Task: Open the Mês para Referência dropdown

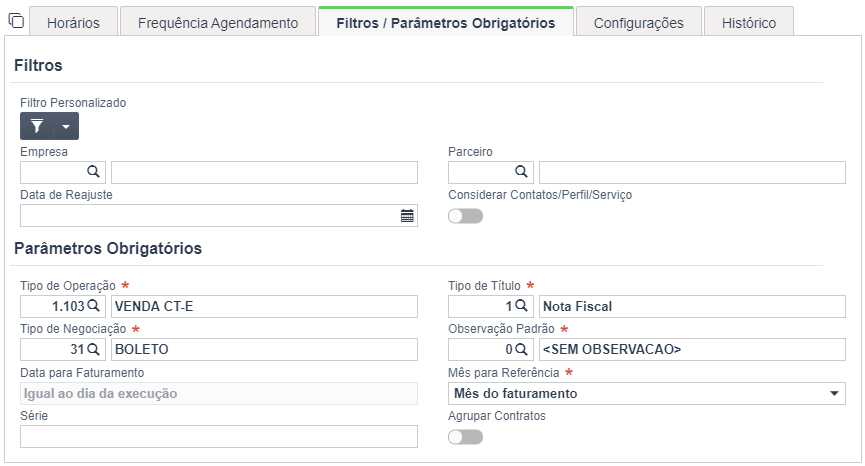Action: 647,394
